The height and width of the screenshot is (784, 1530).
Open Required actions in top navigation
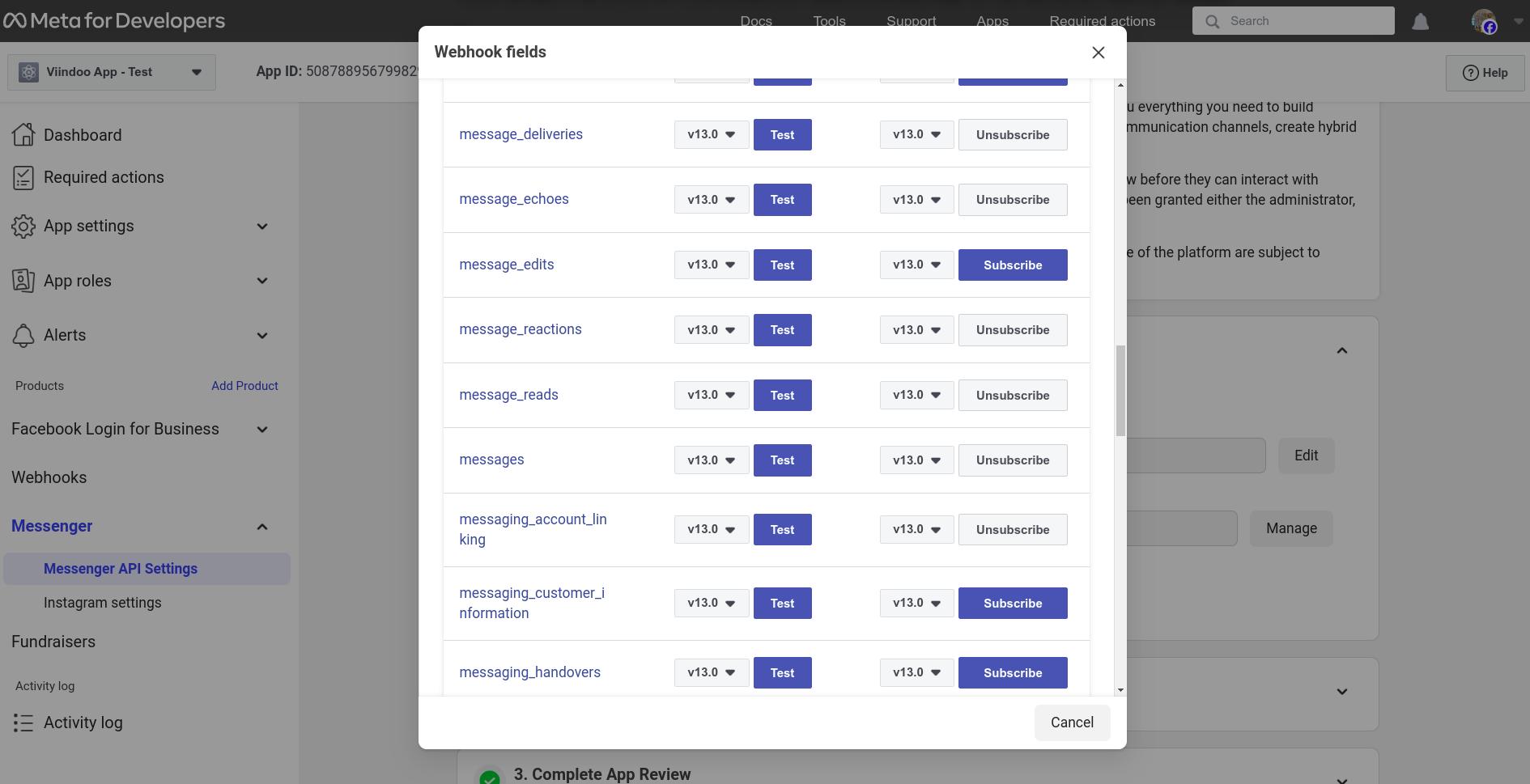pyautogui.click(x=1103, y=21)
